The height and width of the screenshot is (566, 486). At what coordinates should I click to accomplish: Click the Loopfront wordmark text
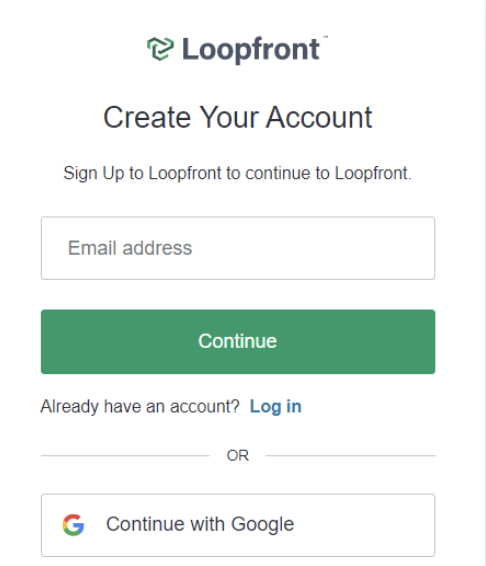tap(251, 49)
